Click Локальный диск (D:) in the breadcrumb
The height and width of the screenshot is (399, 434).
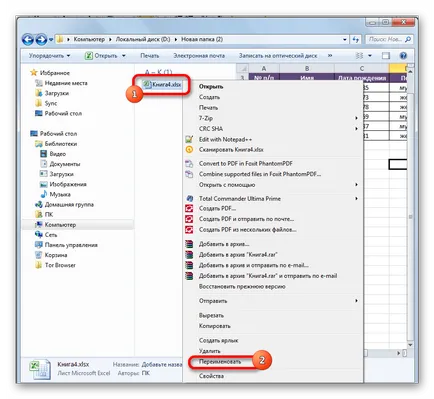click(x=143, y=39)
